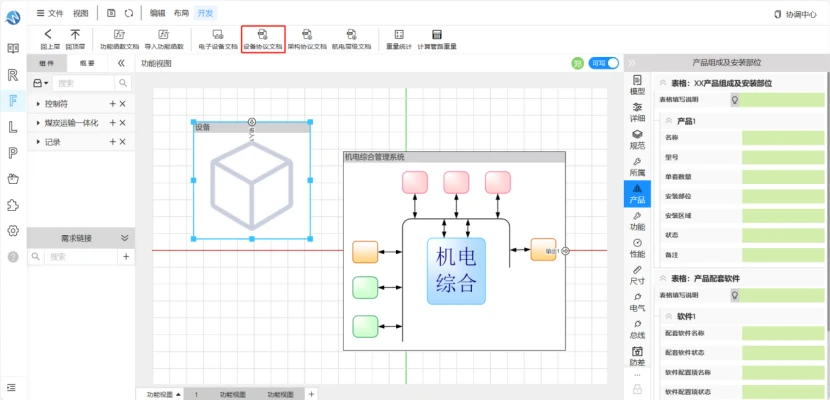Screen dimensions: 830x400
Task: Remove 煤炭运输一体化 with its × button
Action: click(122, 123)
